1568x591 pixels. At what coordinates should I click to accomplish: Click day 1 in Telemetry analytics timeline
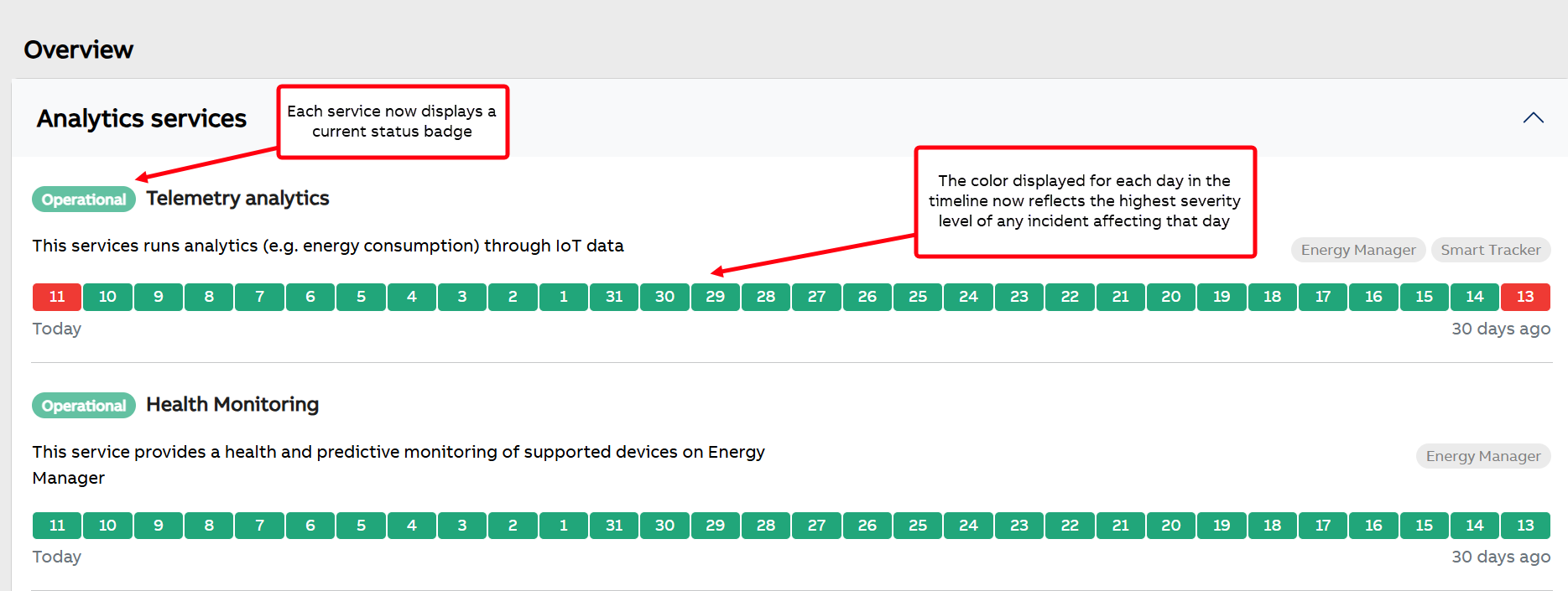coord(563,297)
